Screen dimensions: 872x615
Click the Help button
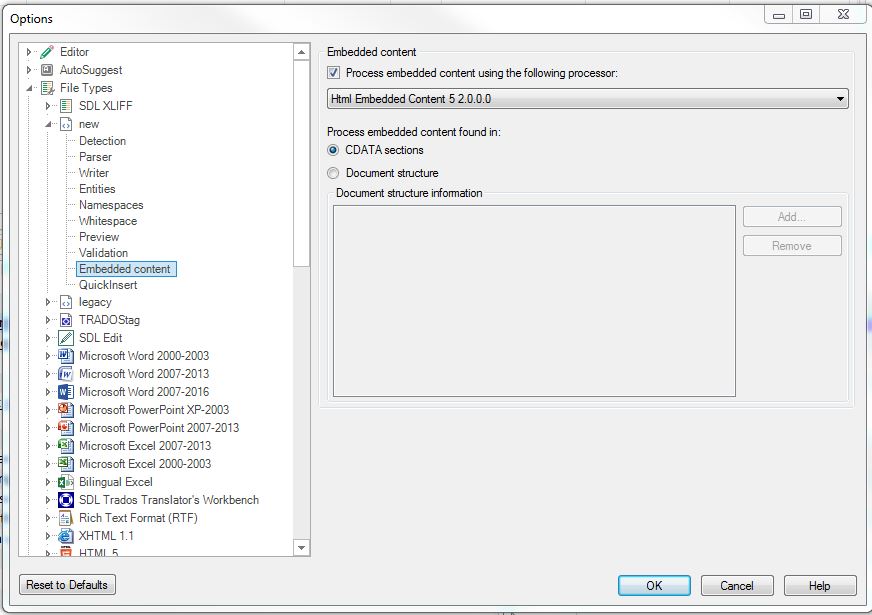(820, 586)
